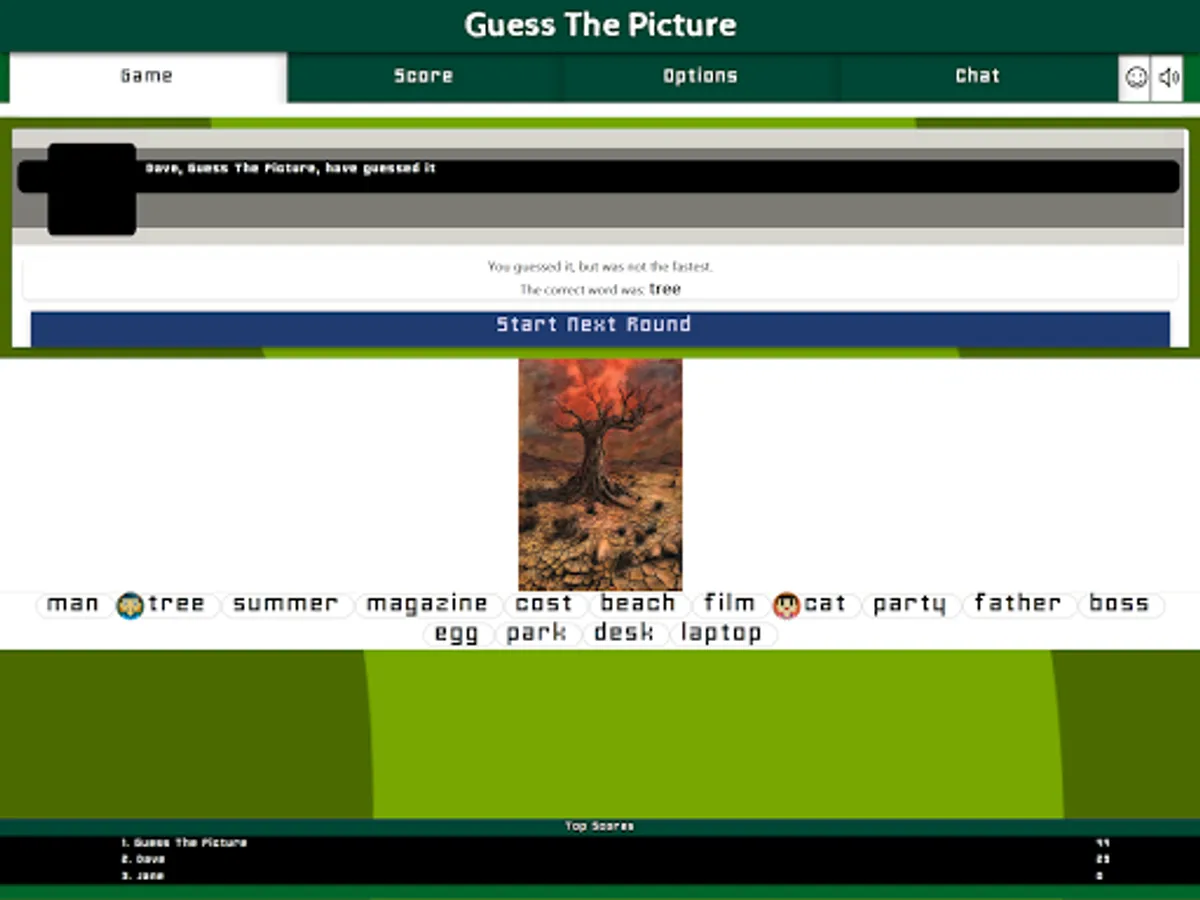Pick the word film
The width and height of the screenshot is (1200, 900).
pos(729,605)
